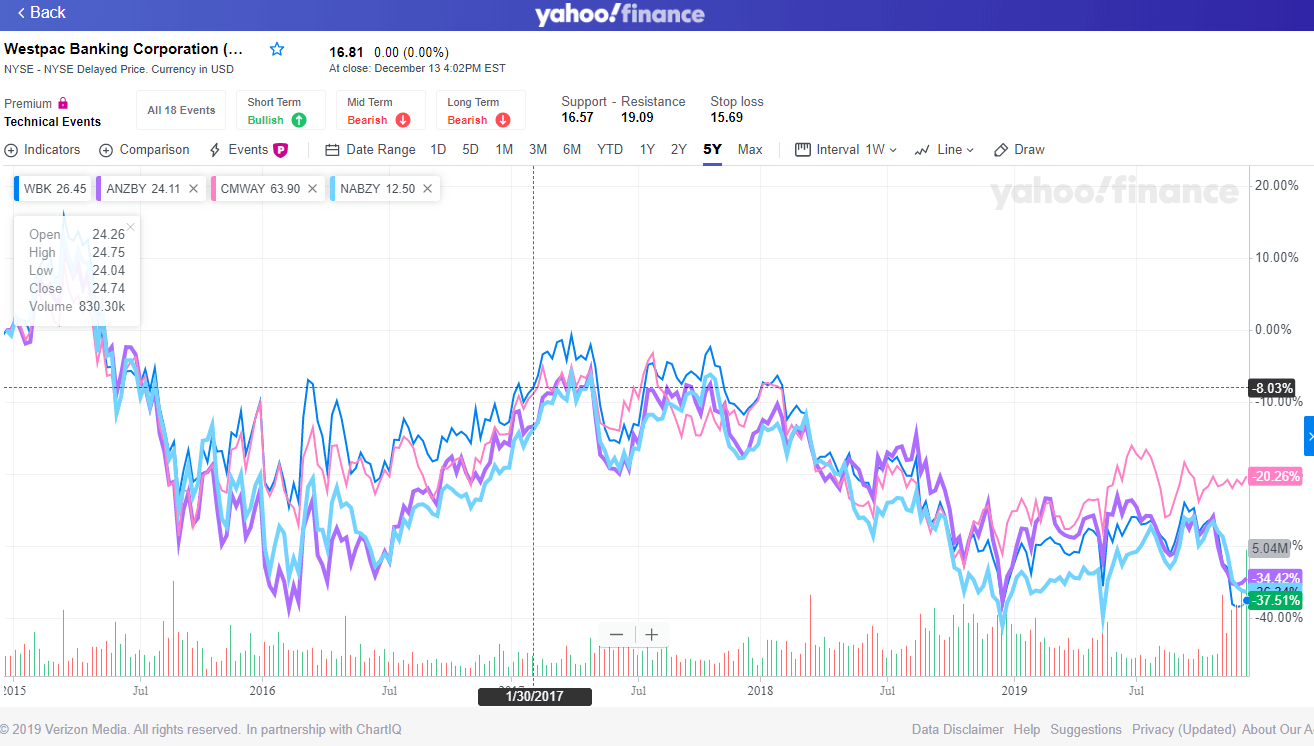Click the Long Term bearish down-arrow icon
The width and height of the screenshot is (1314, 746).
coord(503,120)
